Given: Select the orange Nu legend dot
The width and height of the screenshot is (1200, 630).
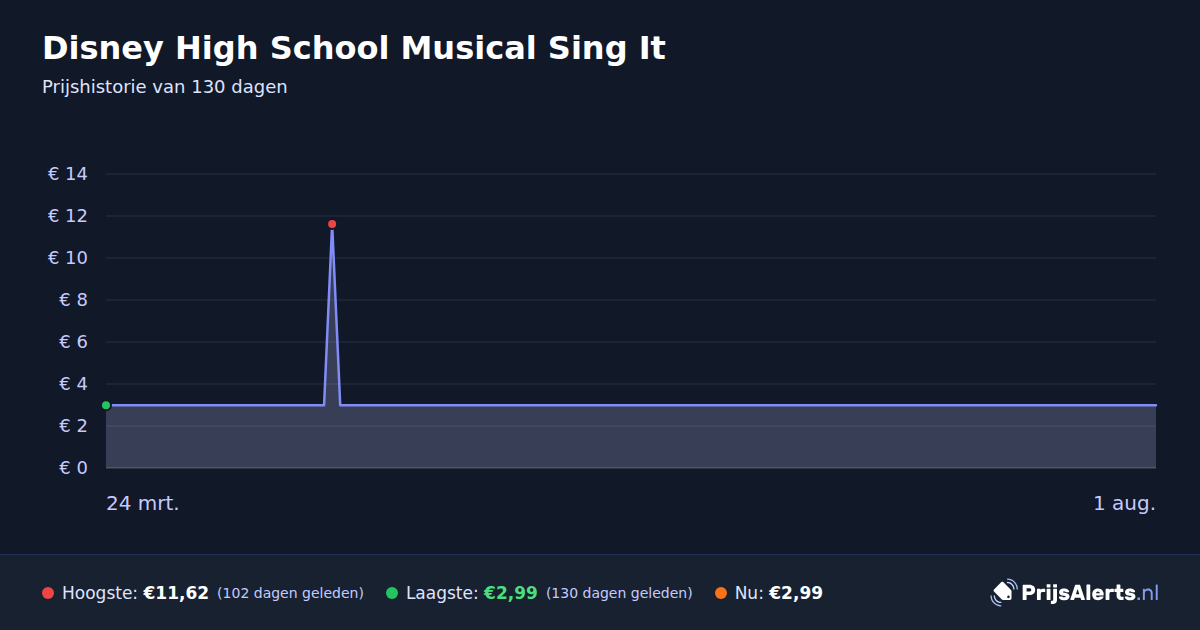Looking at the screenshot, I should tap(721, 593).
